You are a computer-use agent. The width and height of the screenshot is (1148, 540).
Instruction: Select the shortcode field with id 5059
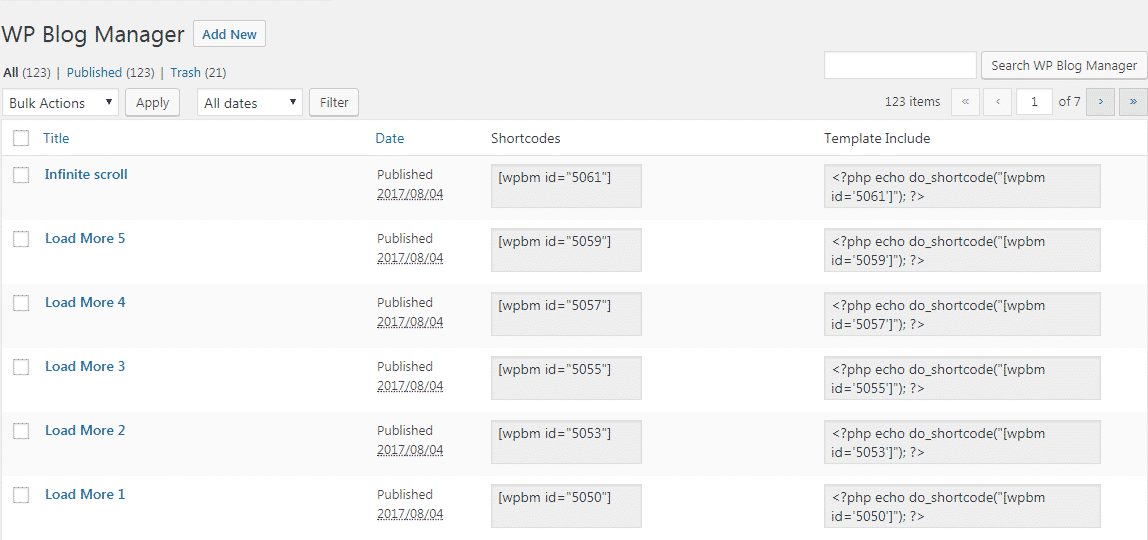tap(567, 250)
